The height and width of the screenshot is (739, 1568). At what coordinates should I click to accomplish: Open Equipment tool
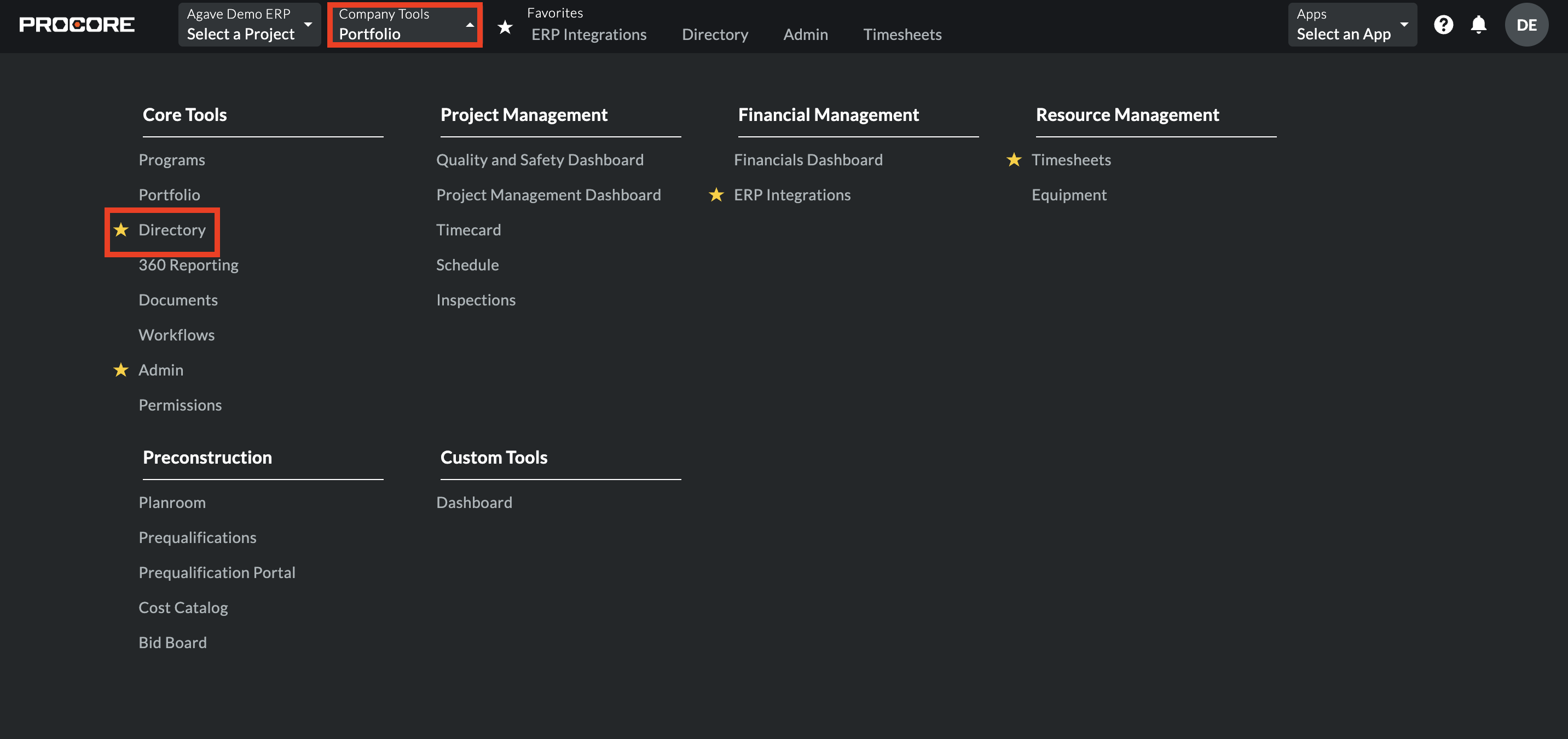pos(1069,194)
